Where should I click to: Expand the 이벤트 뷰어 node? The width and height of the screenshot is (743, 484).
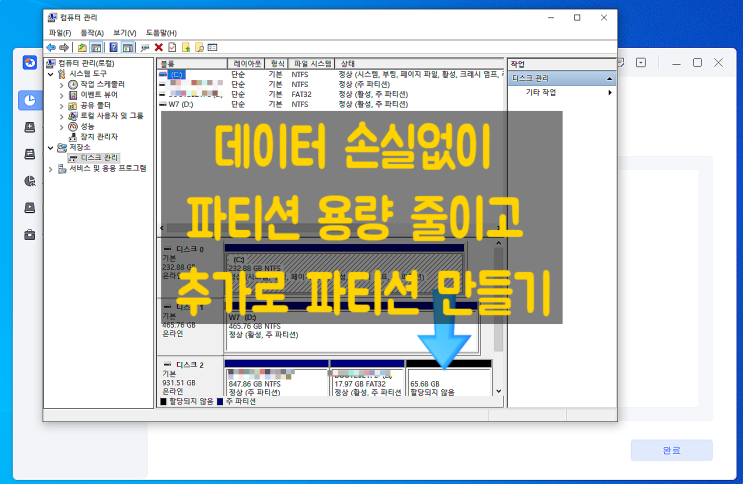pyautogui.click(x=61, y=95)
